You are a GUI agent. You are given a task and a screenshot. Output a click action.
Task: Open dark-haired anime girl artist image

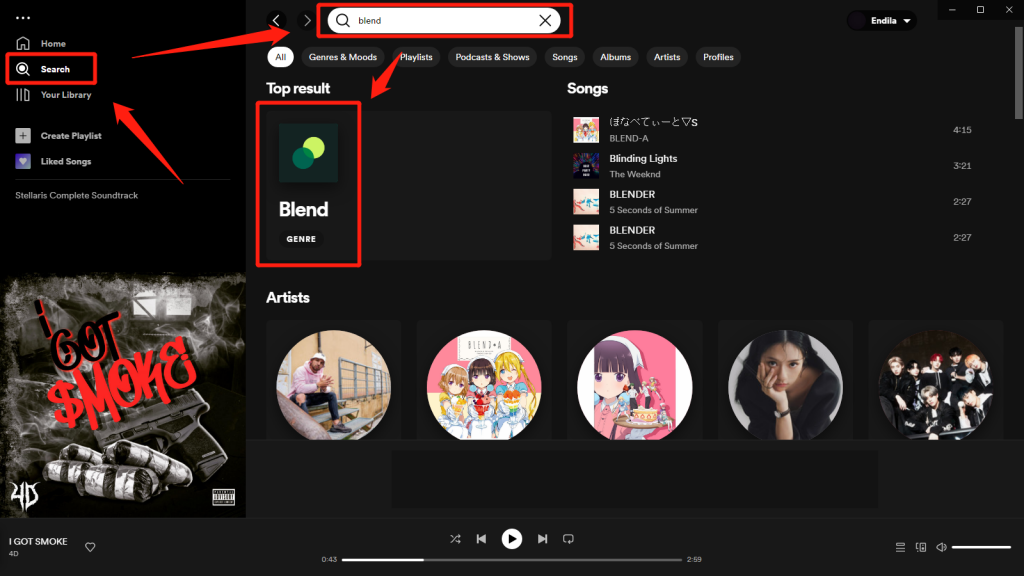click(635, 385)
